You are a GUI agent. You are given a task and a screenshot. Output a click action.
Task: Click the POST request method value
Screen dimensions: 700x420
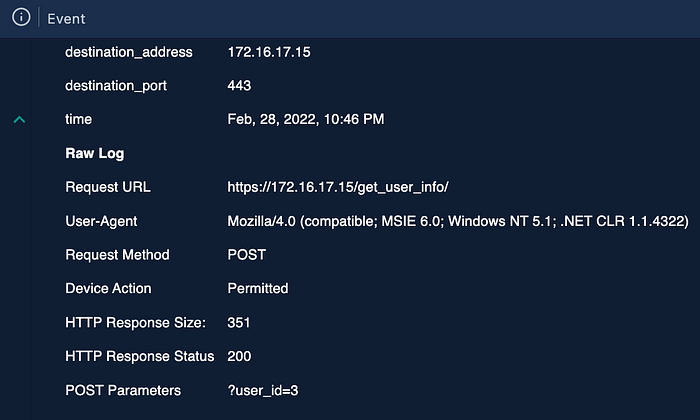click(x=246, y=255)
